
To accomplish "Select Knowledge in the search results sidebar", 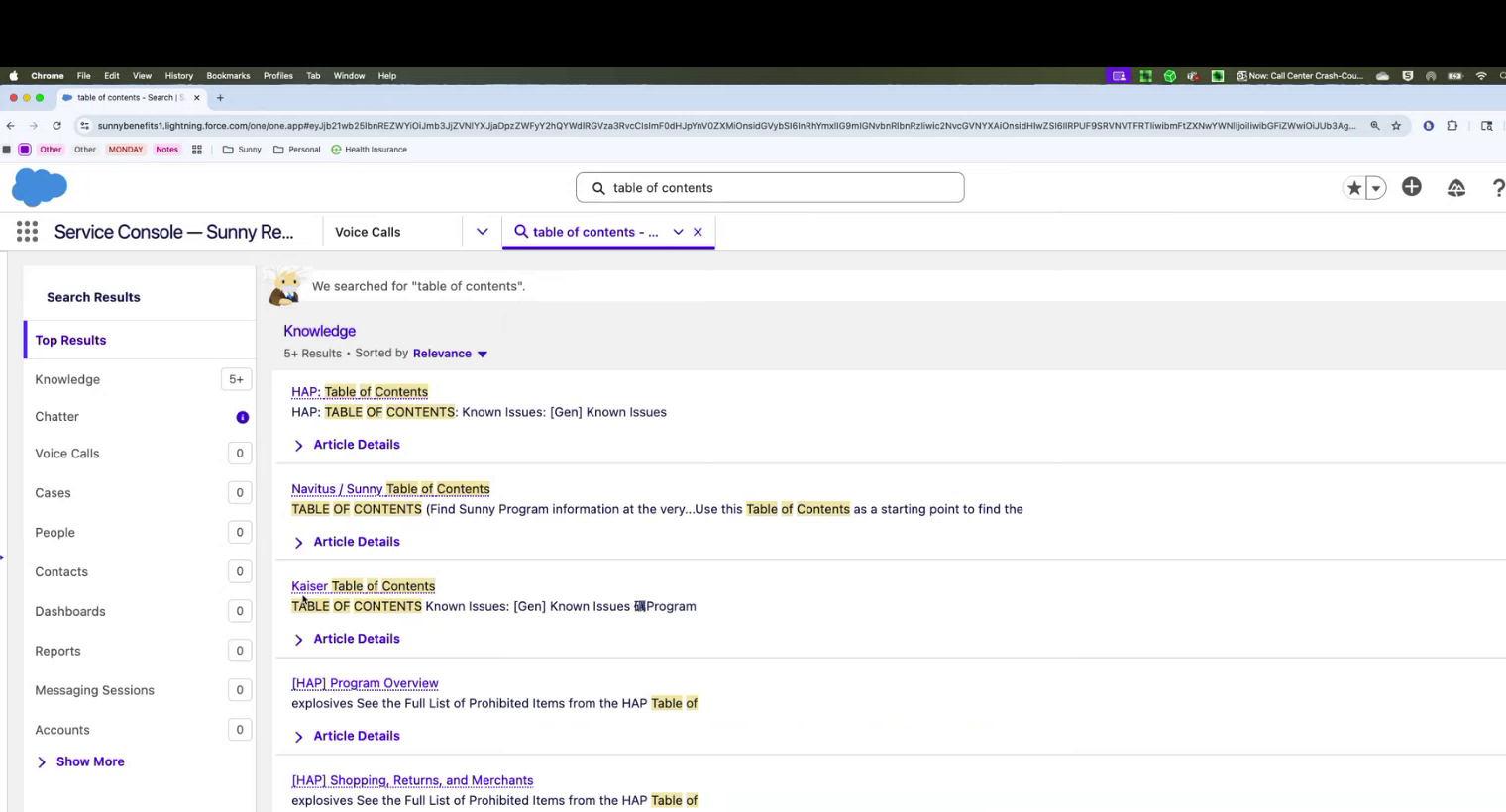I will coord(67,379).
